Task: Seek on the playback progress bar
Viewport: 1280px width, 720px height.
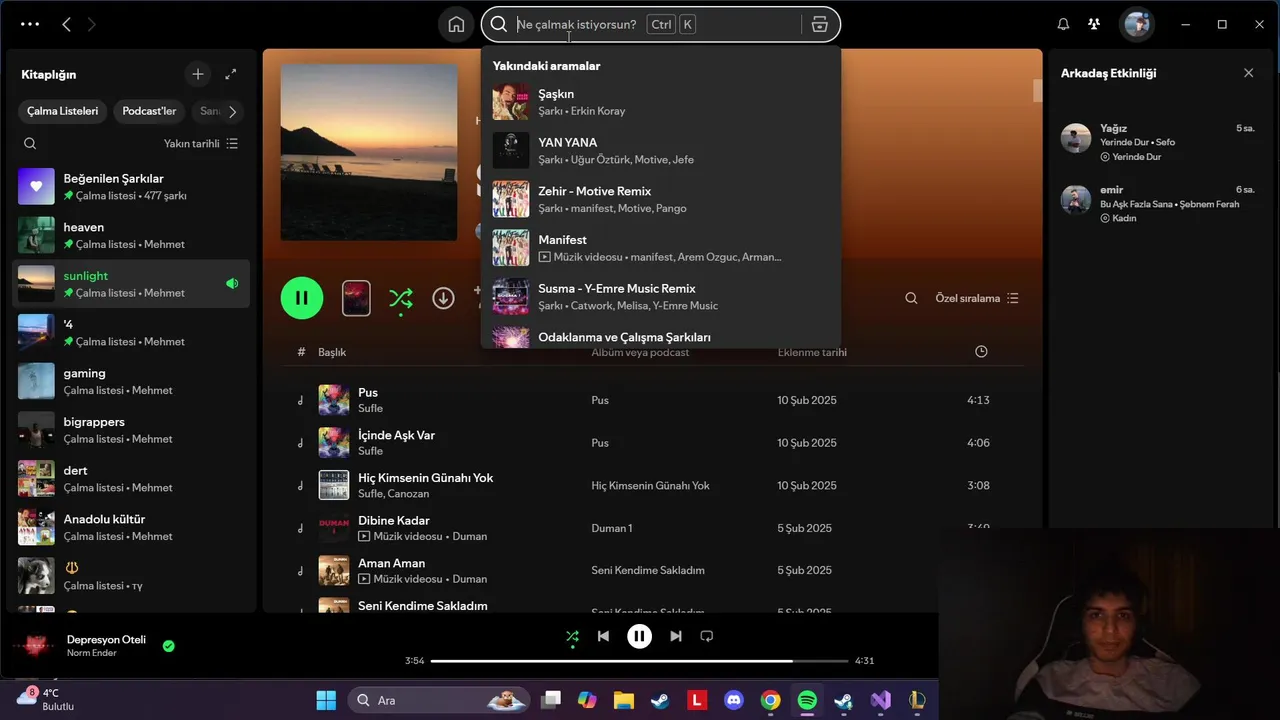Action: (639, 661)
